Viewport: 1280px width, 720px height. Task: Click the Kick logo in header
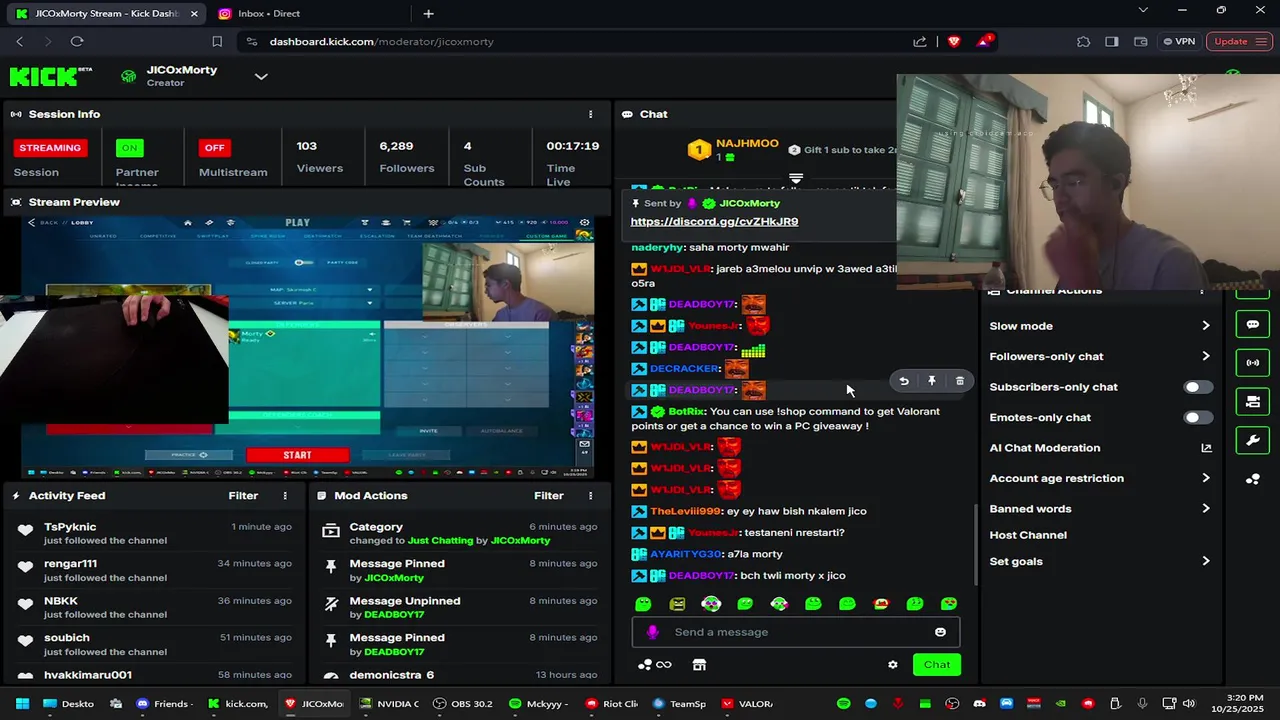[x=50, y=77]
